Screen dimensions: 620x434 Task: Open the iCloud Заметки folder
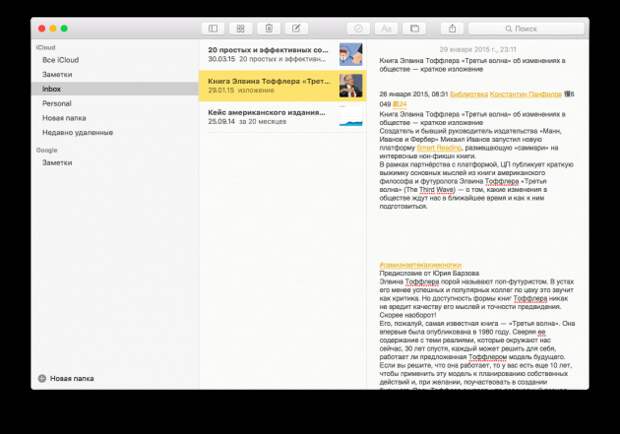pyautogui.click(x=115, y=74)
